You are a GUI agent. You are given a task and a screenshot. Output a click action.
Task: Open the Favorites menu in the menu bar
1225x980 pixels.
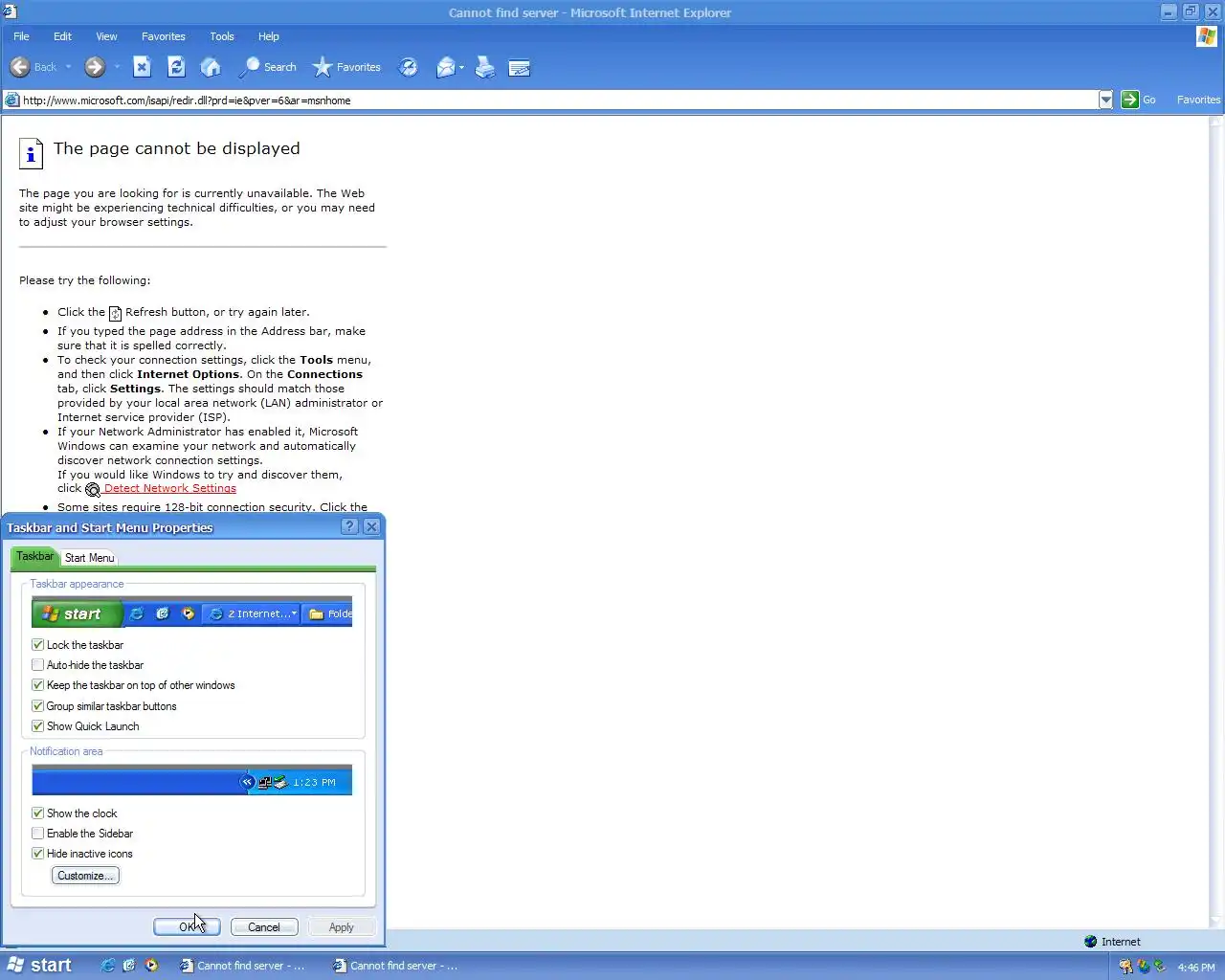[164, 36]
